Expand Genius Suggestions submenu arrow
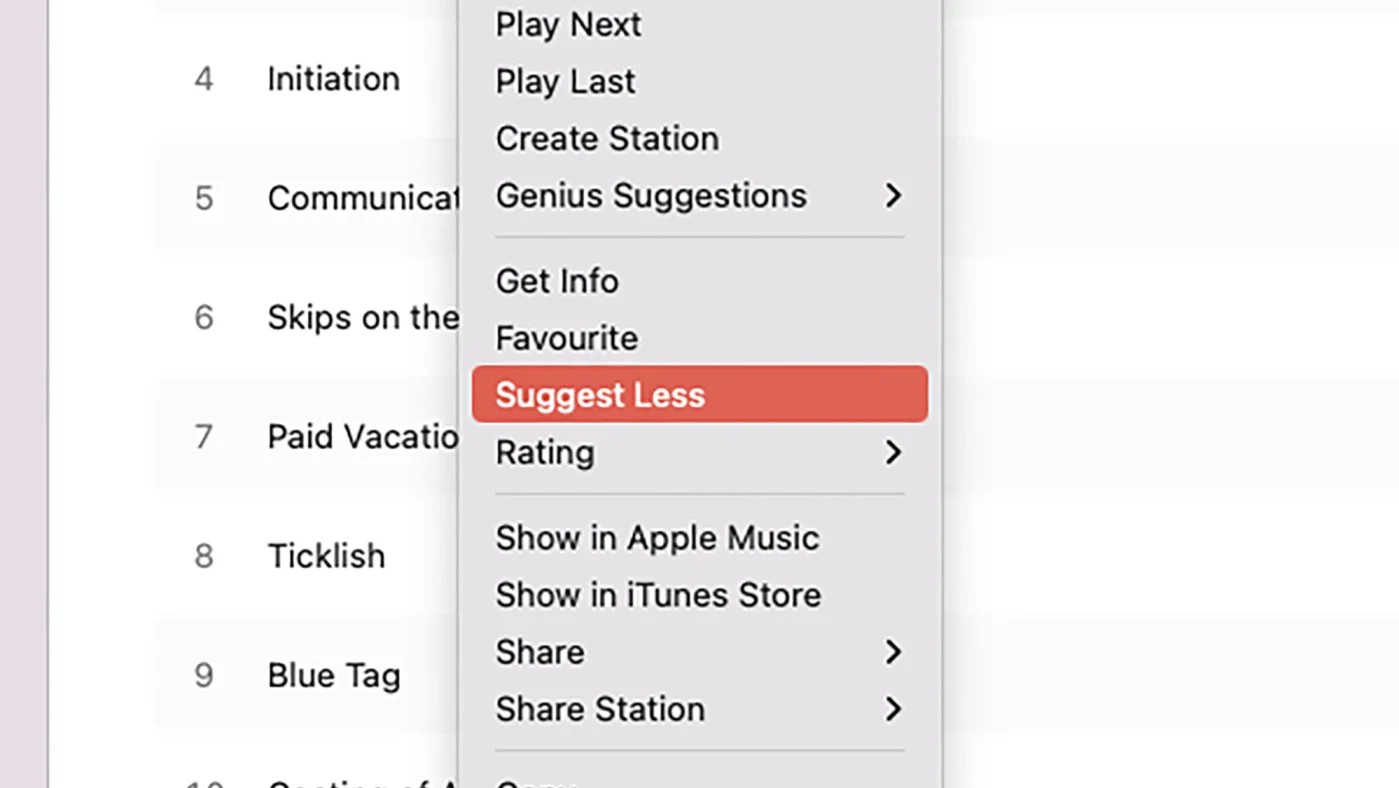This screenshot has width=1399, height=788. [x=893, y=196]
